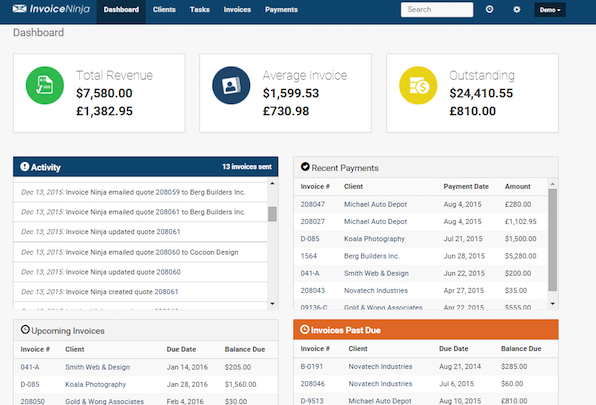Click the Outstanding $24,410.55 value
Viewport: 596px width, 405px height.
click(481, 93)
